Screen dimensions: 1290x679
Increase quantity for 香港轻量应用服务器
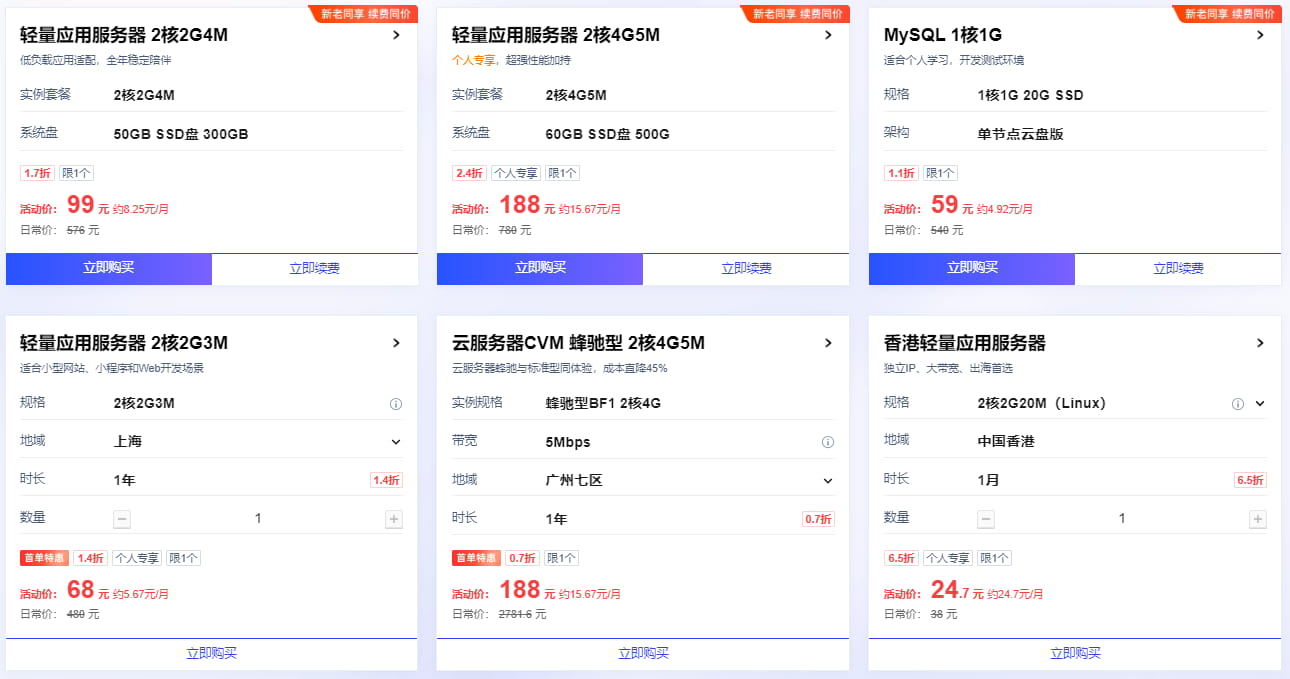click(1258, 519)
